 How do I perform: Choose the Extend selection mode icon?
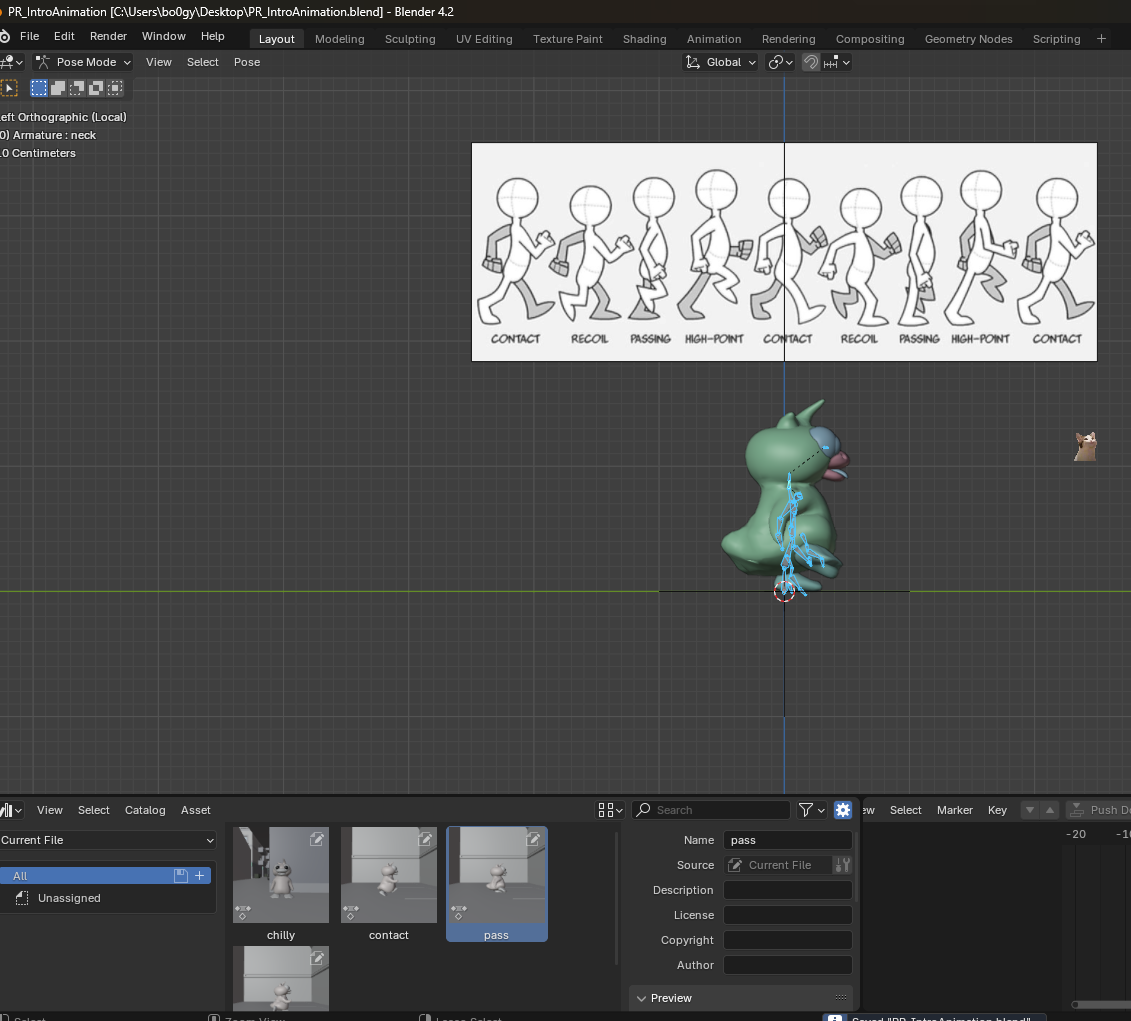[x=58, y=88]
